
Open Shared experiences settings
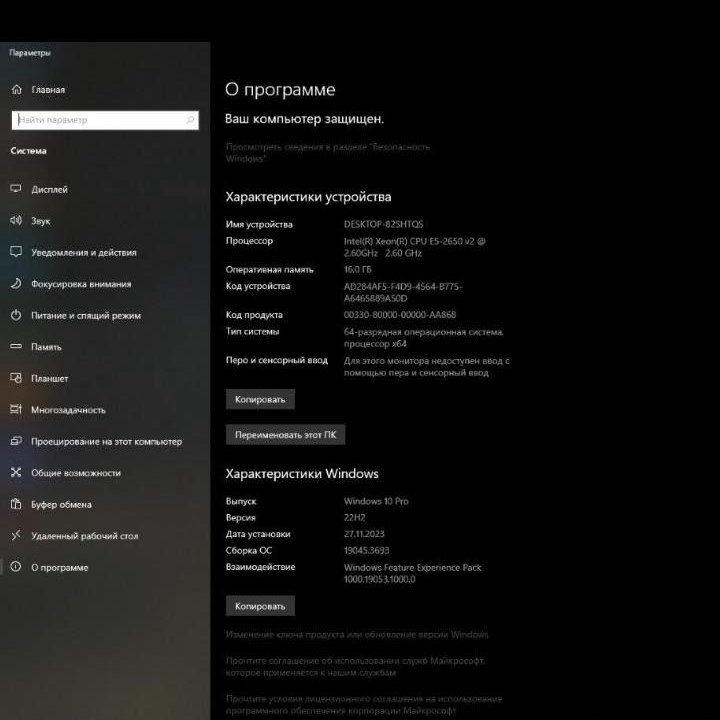pyautogui.click(x=75, y=473)
